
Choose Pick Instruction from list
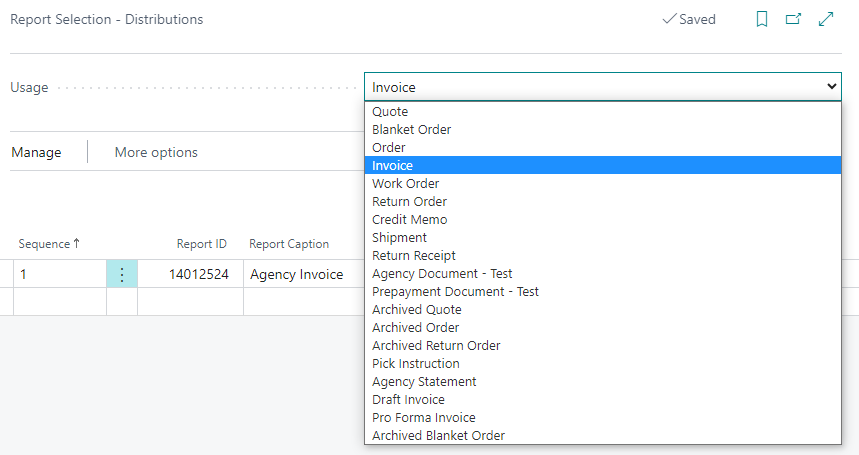click(x=415, y=364)
